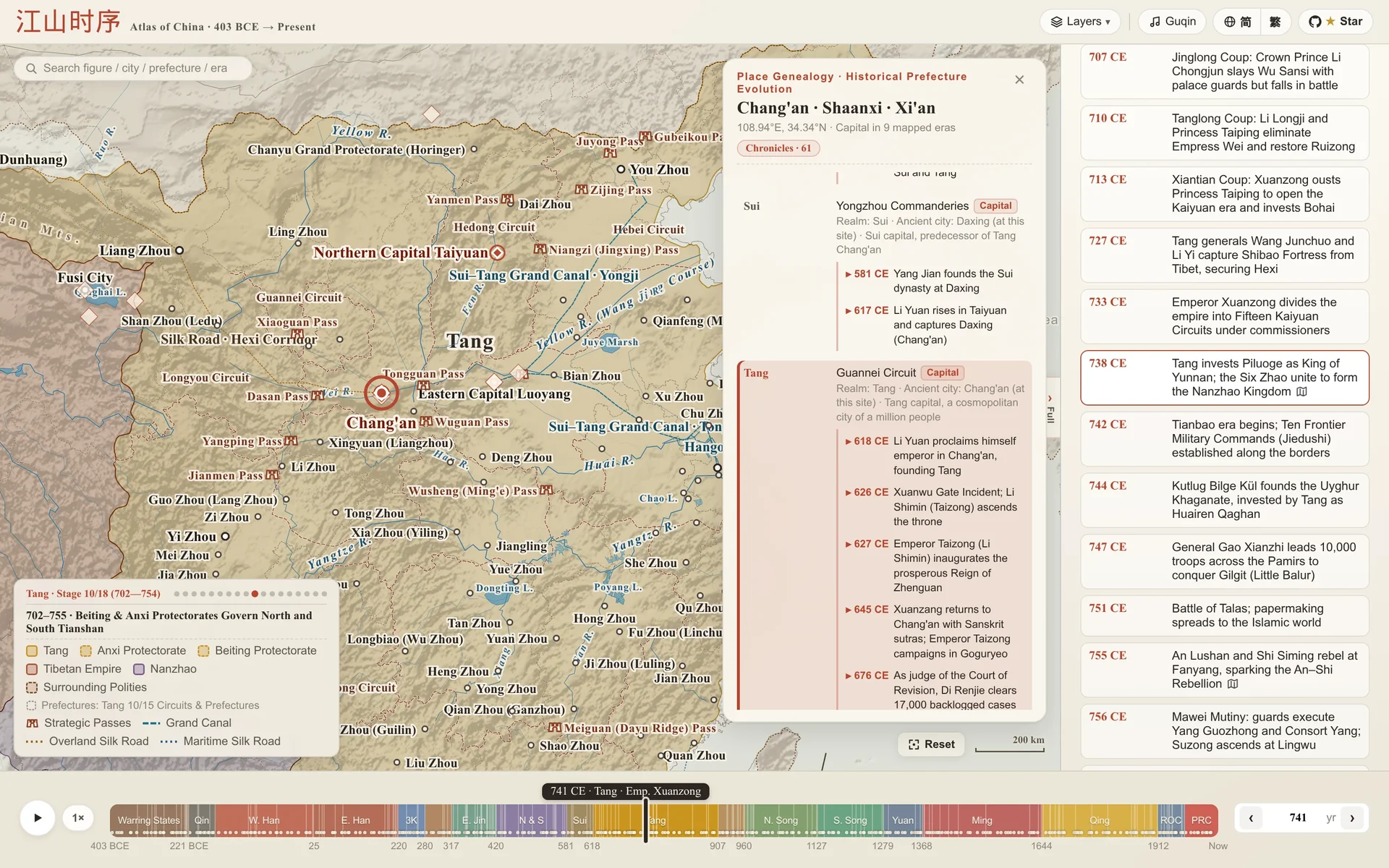Select the Jianmen Pass icon
Viewport: 1389px width, 868px height.
[x=272, y=475]
